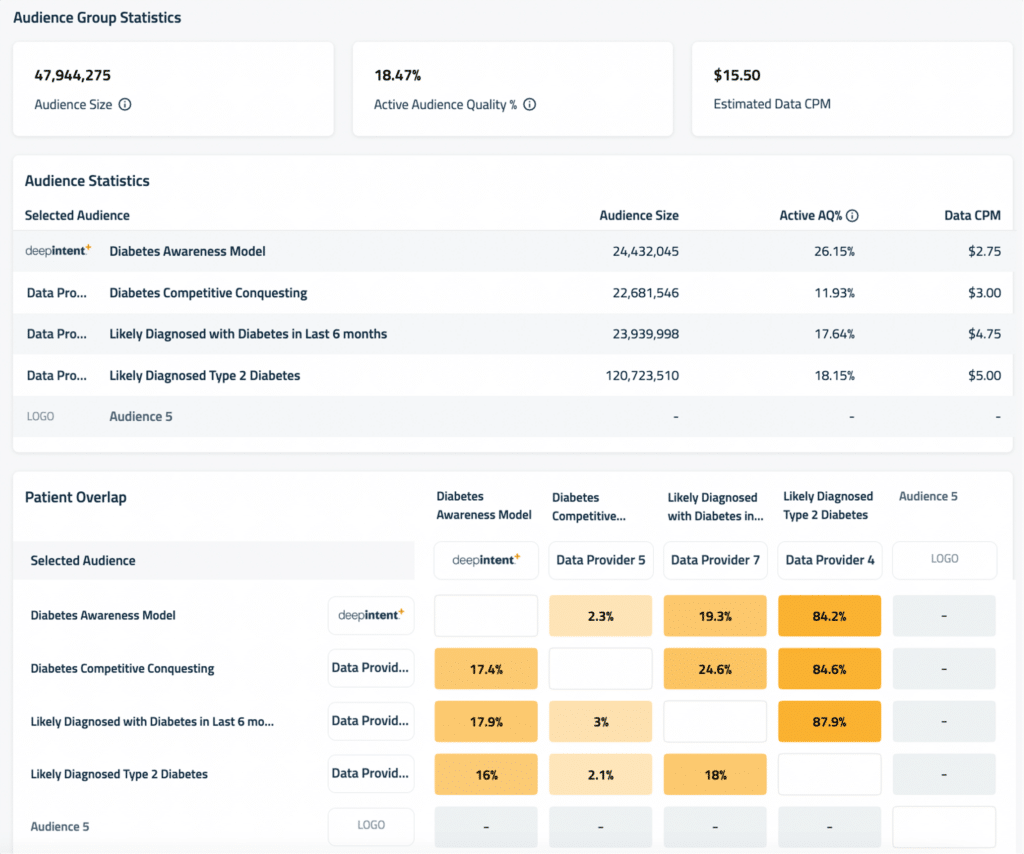Select the 3% overlap cell
The height and width of the screenshot is (854, 1024).
[601, 721]
